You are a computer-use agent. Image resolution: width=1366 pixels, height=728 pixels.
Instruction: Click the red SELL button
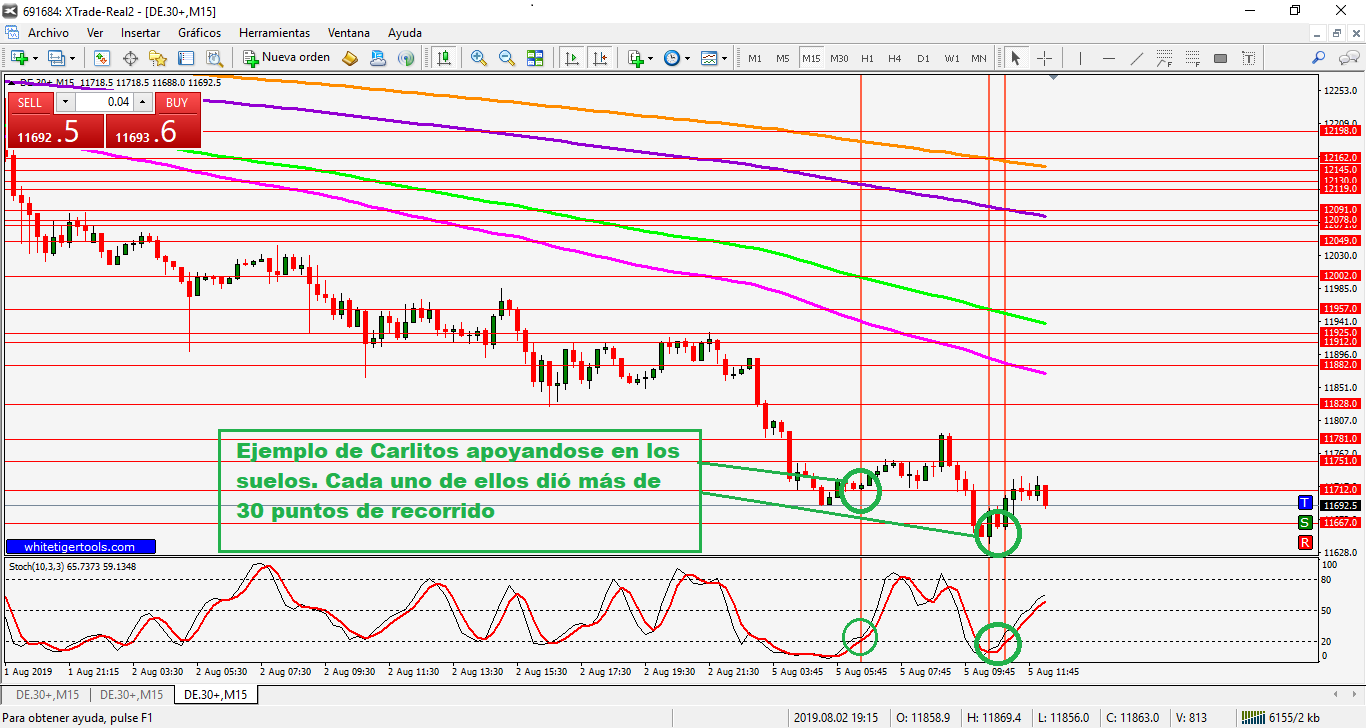point(30,102)
